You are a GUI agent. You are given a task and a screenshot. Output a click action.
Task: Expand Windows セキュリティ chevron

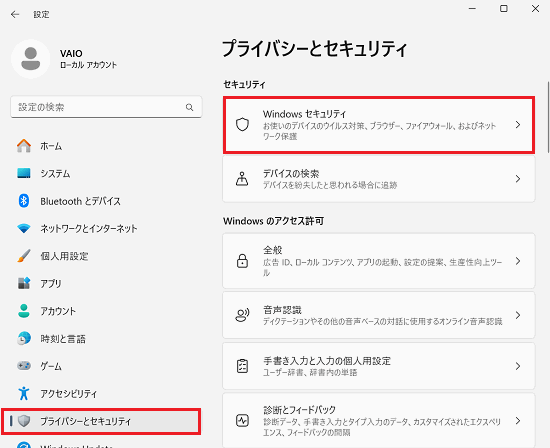pyautogui.click(x=518, y=125)
